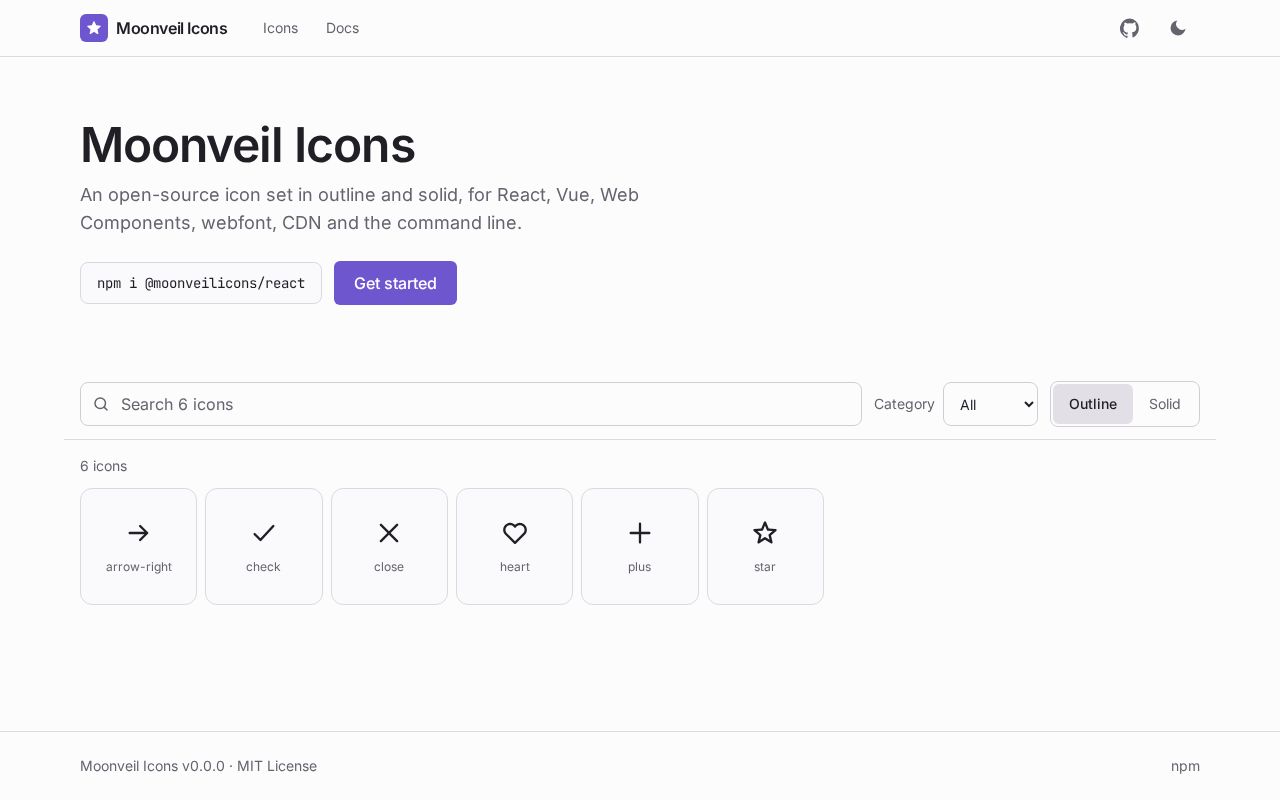
Task: Click the "6 icons" count text
Action: pos(103,466)
